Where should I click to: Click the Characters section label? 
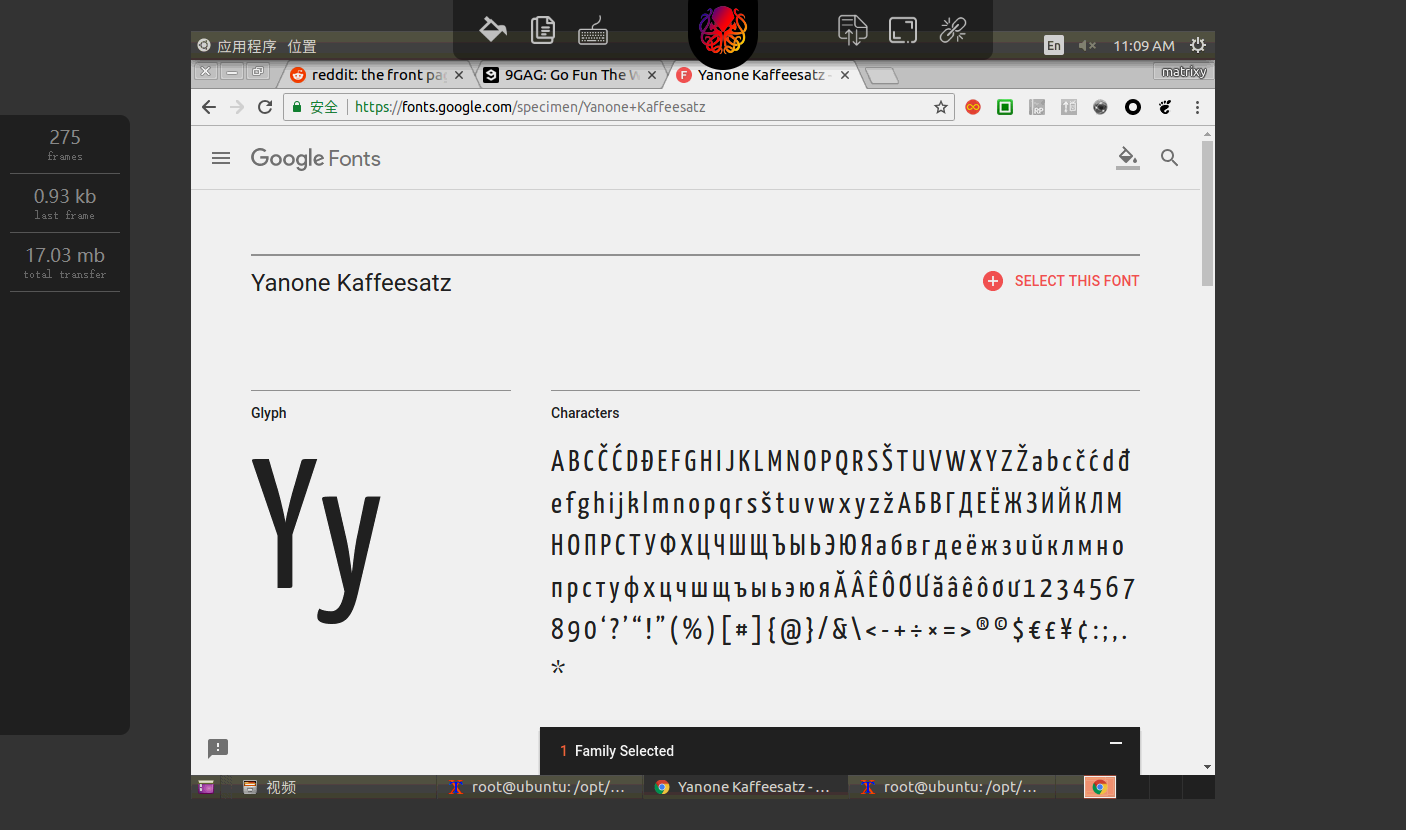coord(585,413)
